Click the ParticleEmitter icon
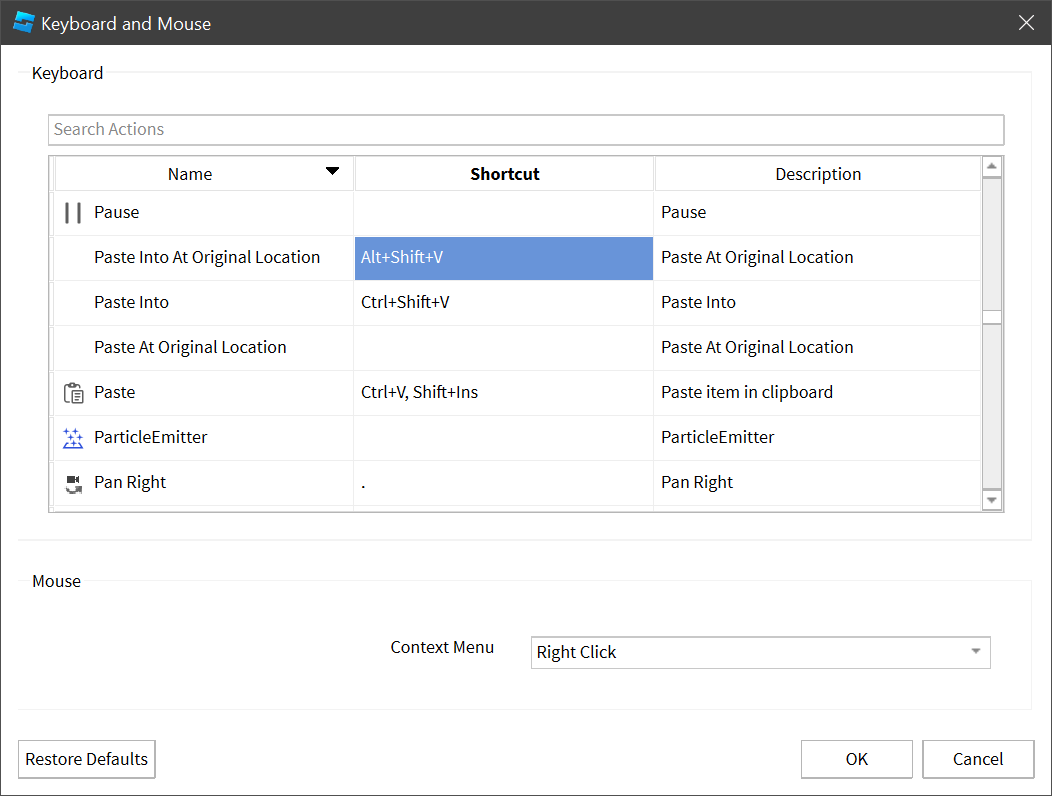Screen dimensions: 1052x796 (74, 437)
